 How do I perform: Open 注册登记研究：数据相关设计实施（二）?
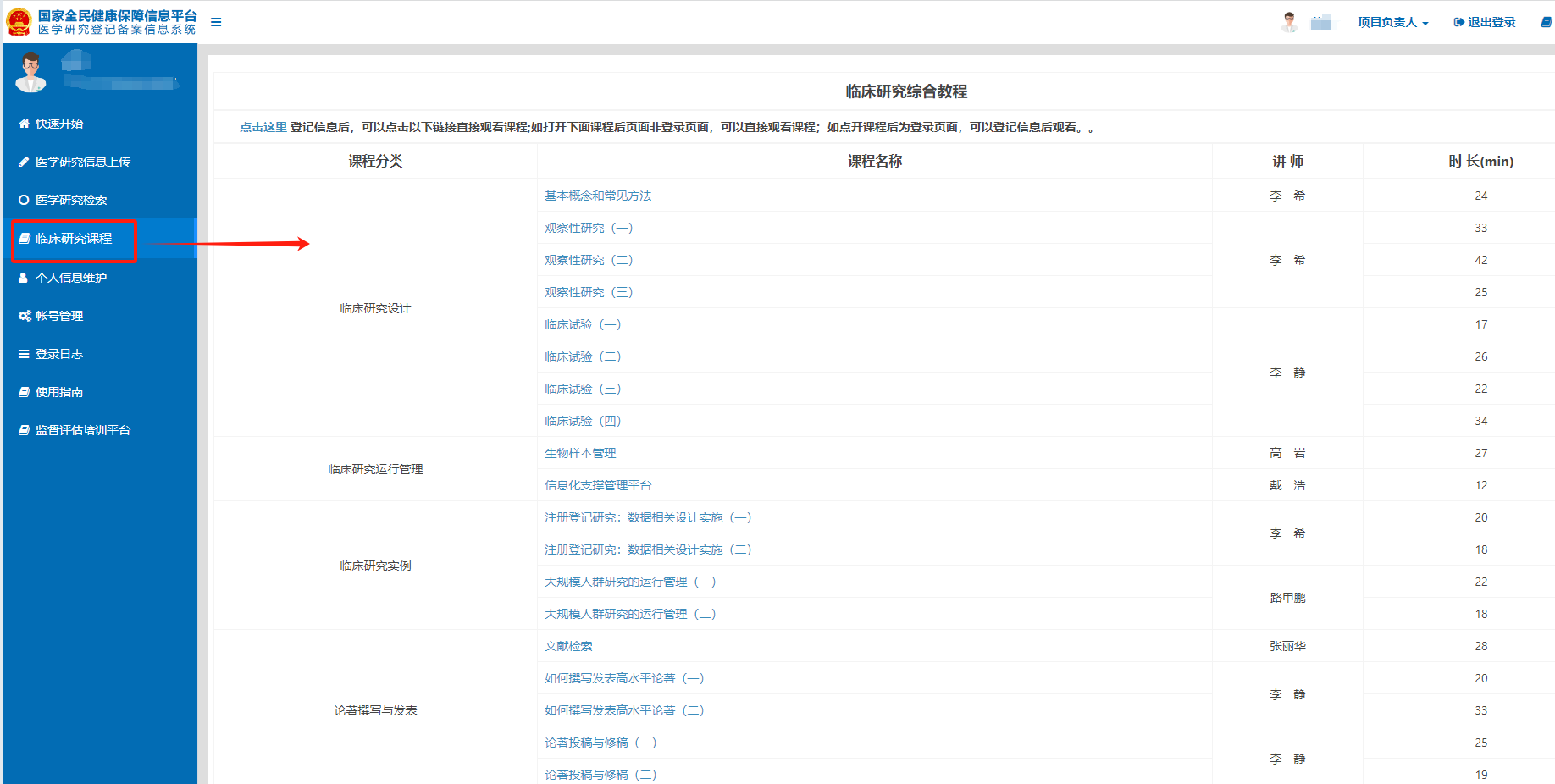(648, 549)
